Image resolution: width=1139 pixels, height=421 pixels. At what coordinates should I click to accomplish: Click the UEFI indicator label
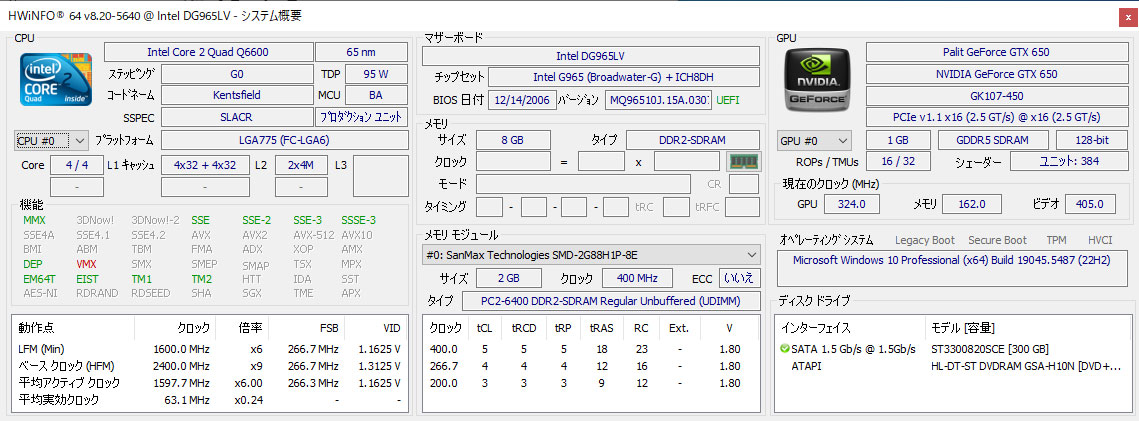729,99
